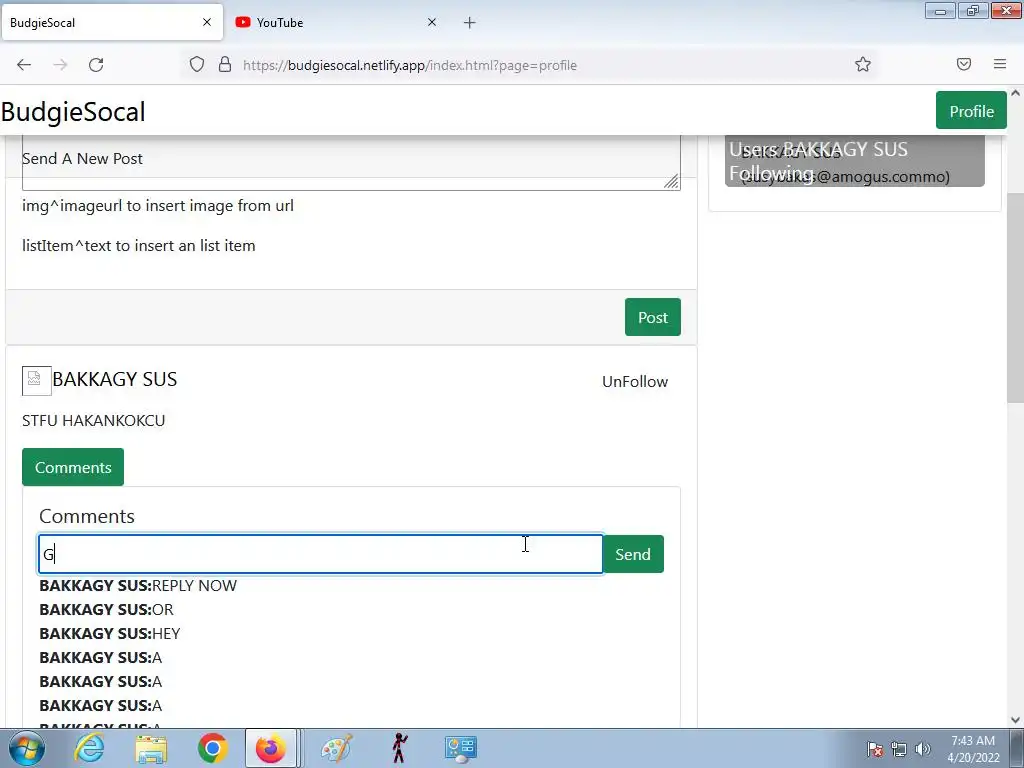Open the Windows Start menu

pos(27,748)
